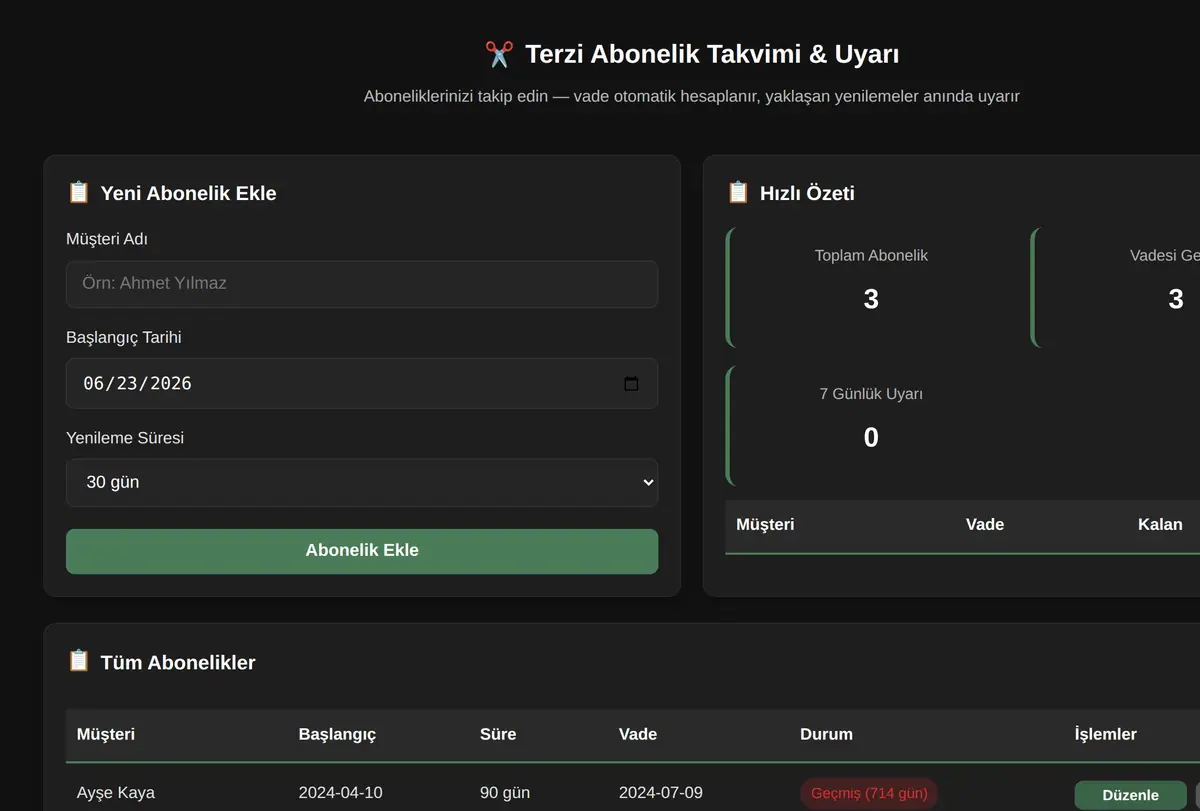Screen dimensions: 1200x811
Task: Open the calendar picker in Başlangıç Tarihi
Action: [x=631, y=384]
